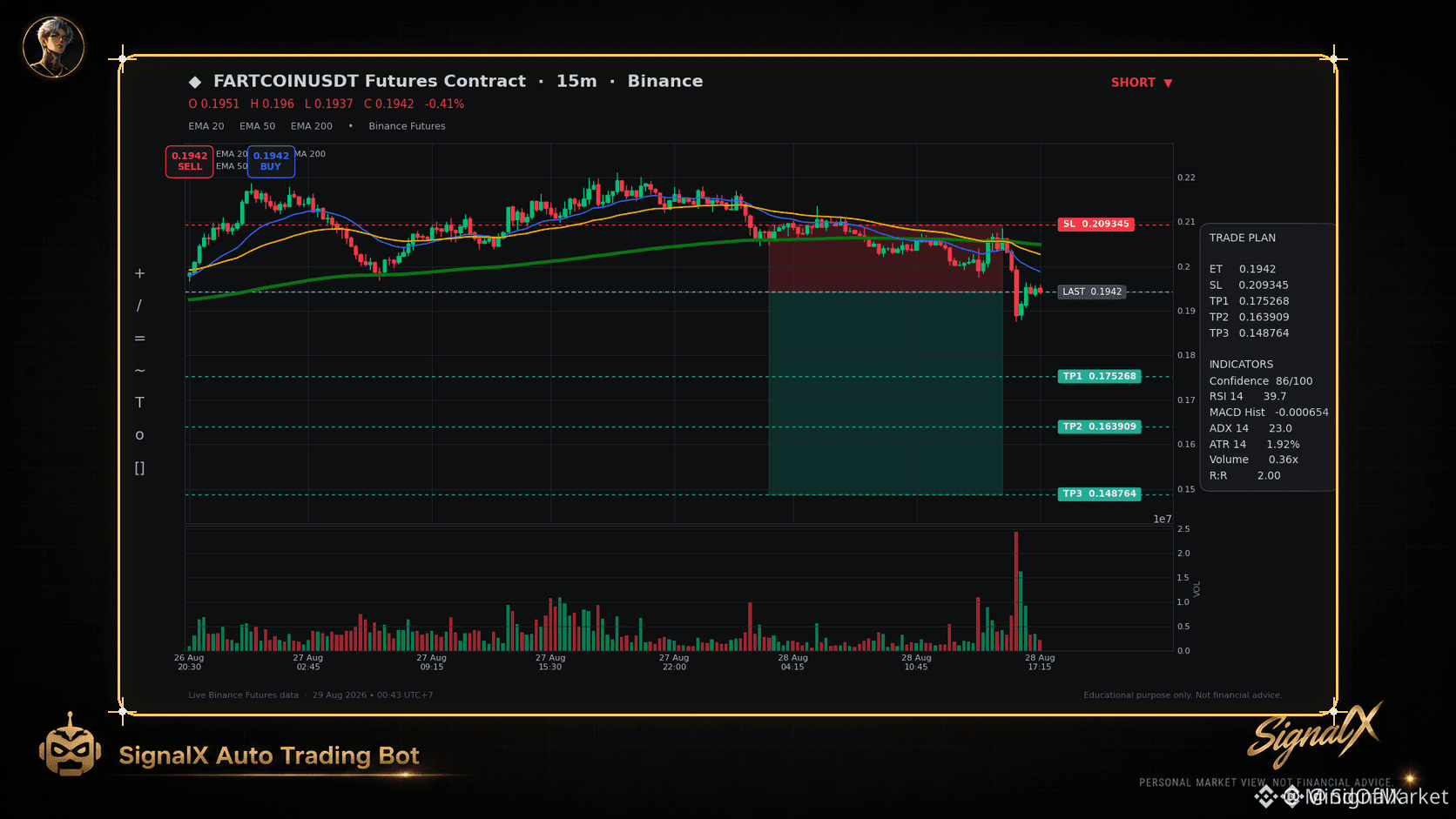Click the tallest red volume bar
The height and width of the screenshot is (819, 1456).
pyautogui.click(x=1016, y=591)
